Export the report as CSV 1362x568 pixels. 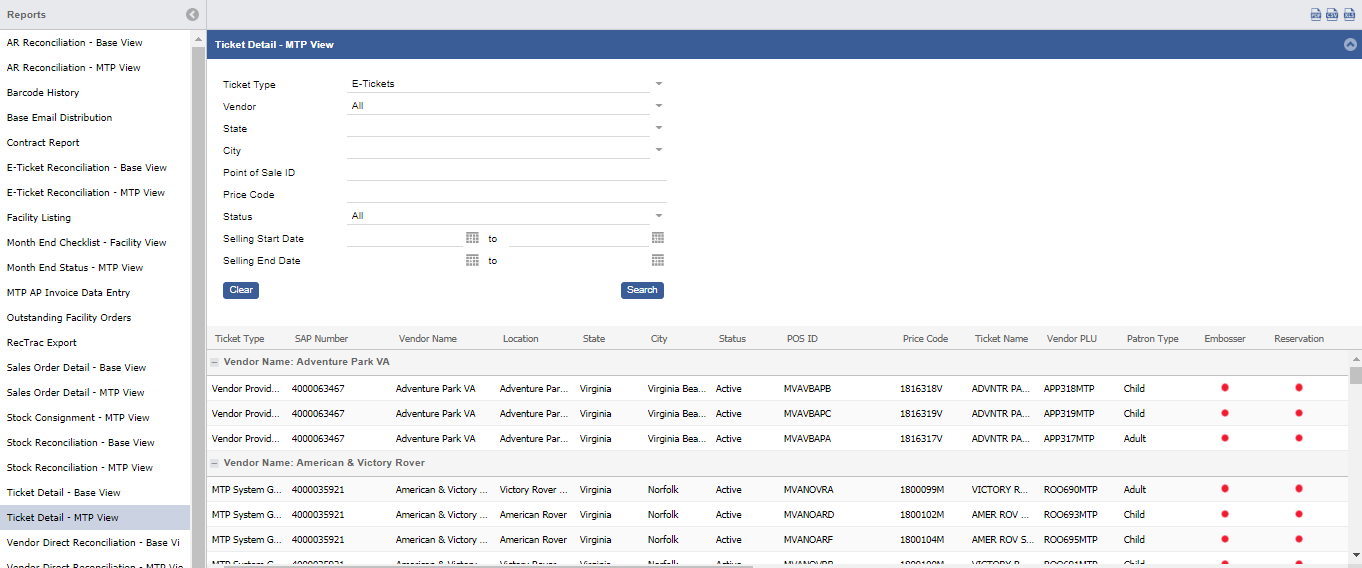pos(1332,14)
